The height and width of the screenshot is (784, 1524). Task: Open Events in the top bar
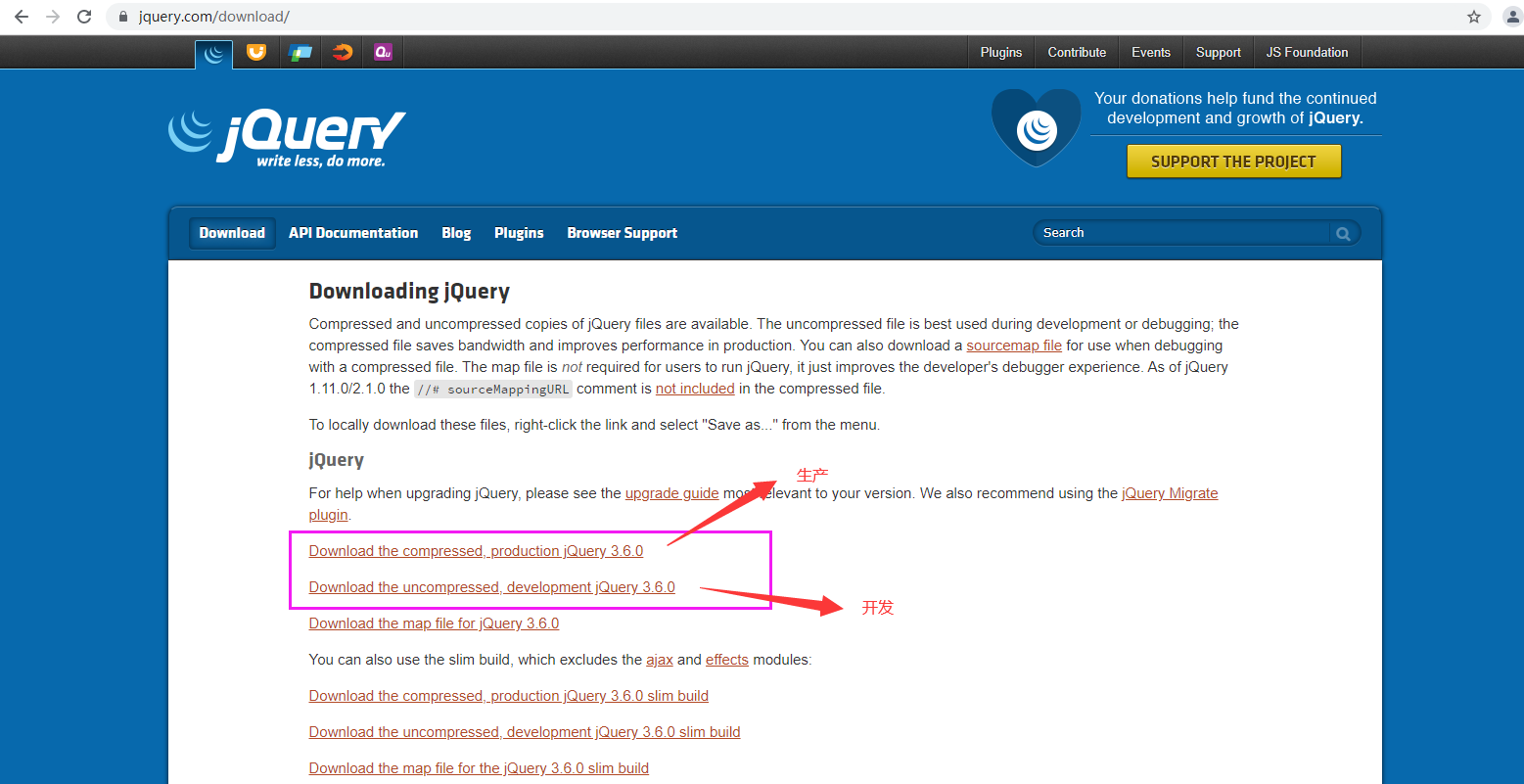coord(1151,53)
